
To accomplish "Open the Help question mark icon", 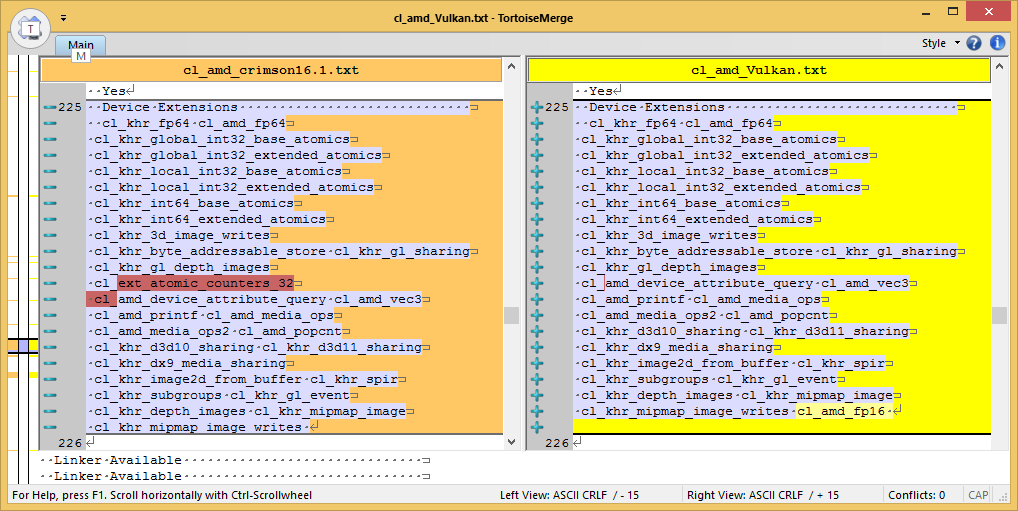I will [x=977, y=43].
